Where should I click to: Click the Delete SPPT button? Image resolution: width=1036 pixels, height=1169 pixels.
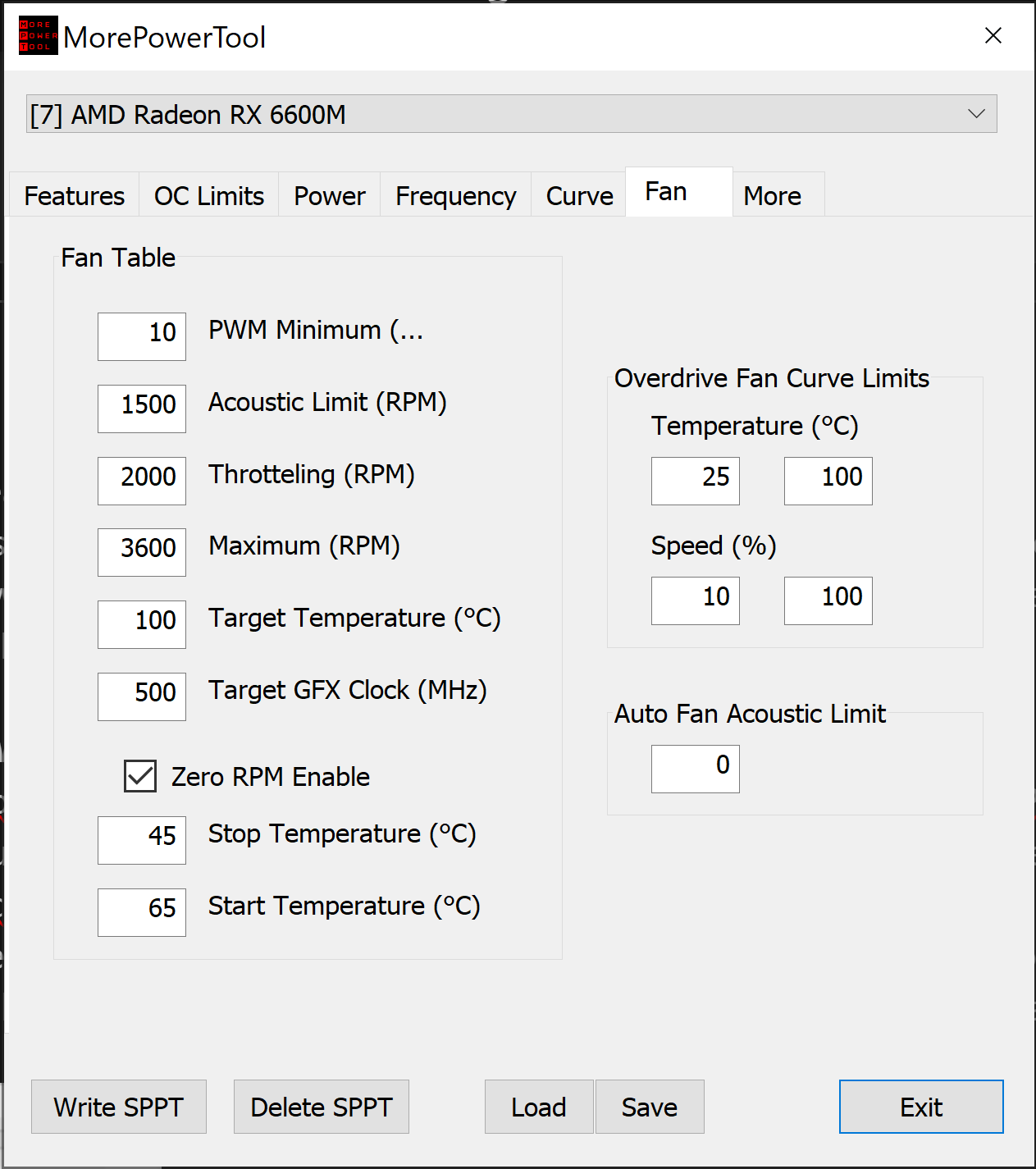pyautogui.click(x=322, y=1107)
